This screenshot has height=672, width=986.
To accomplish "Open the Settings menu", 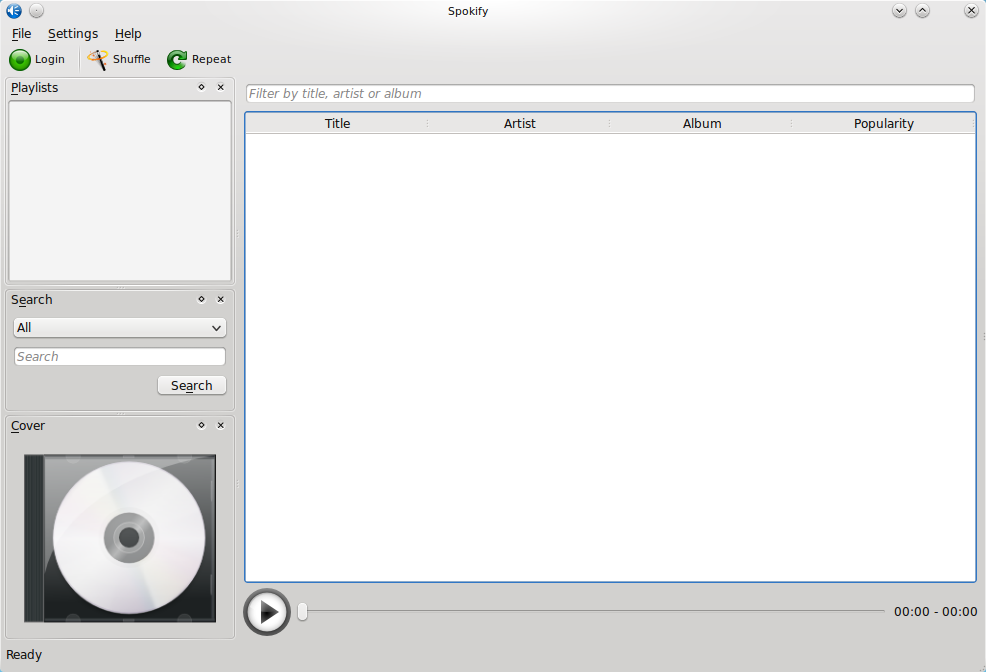I will click(x=73, y=34).
